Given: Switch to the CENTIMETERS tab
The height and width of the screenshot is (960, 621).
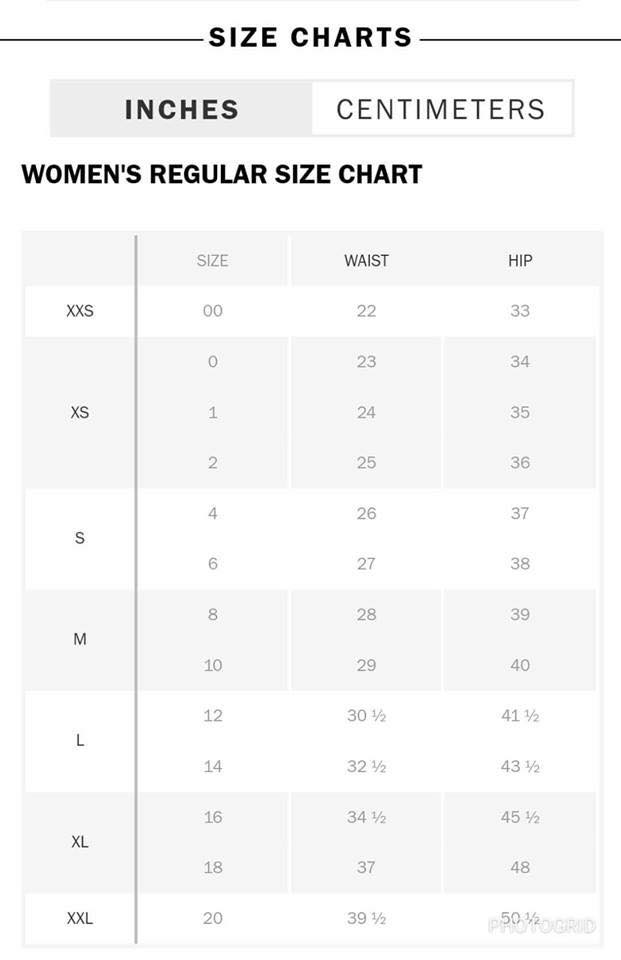Looking at the screenshot, I should 441,109.
